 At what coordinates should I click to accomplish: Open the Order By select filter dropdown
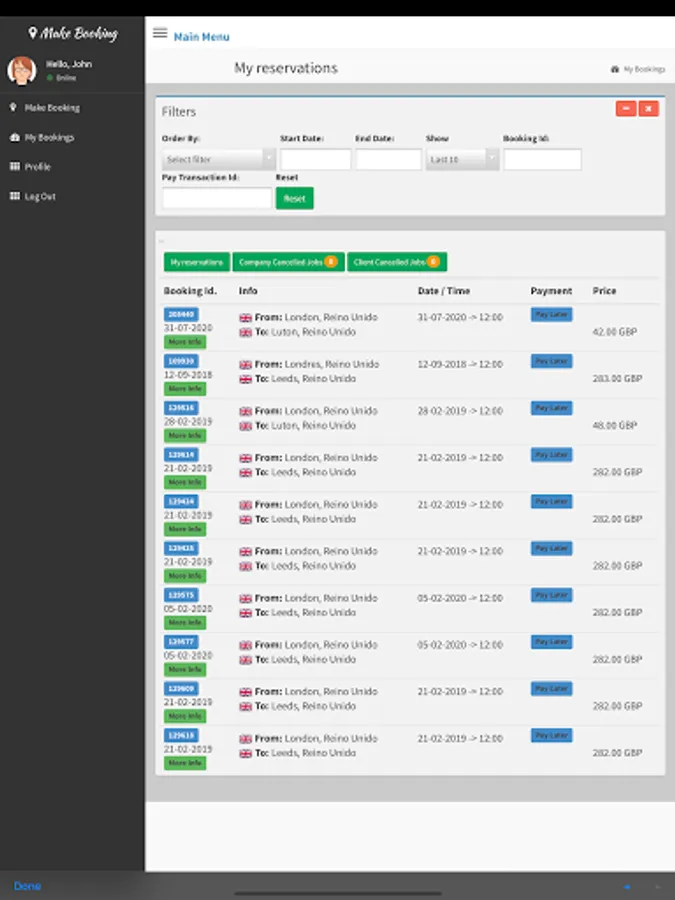point(219,159)
